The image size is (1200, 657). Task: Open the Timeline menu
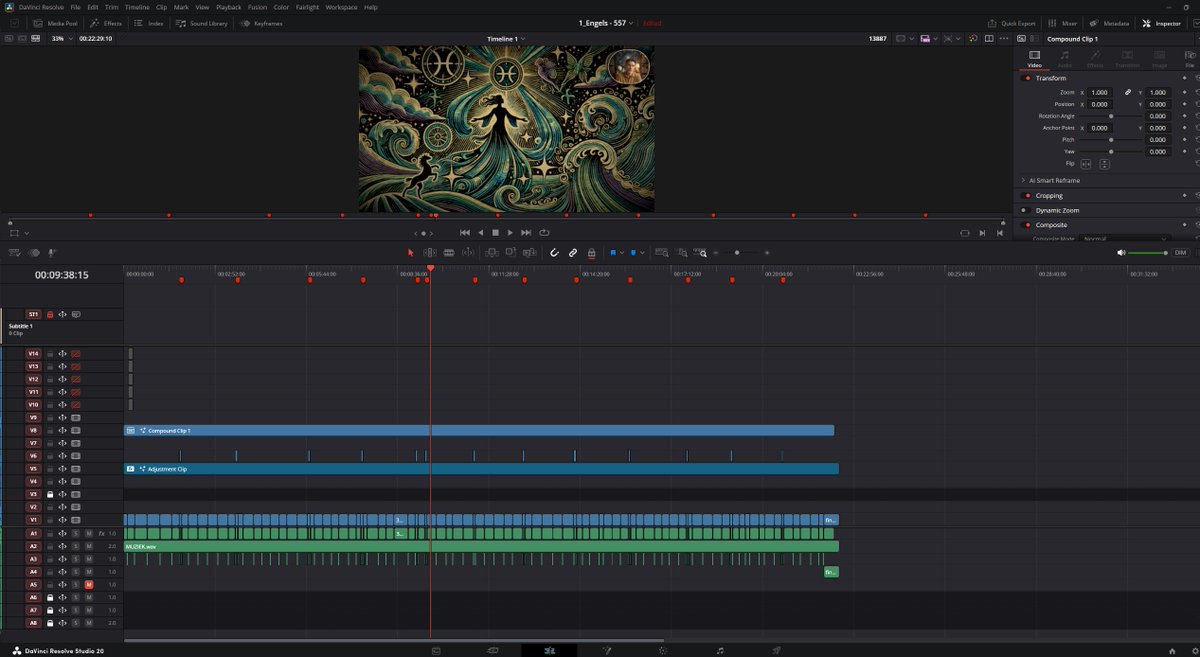pyautogui.click(x=137, y=7)
